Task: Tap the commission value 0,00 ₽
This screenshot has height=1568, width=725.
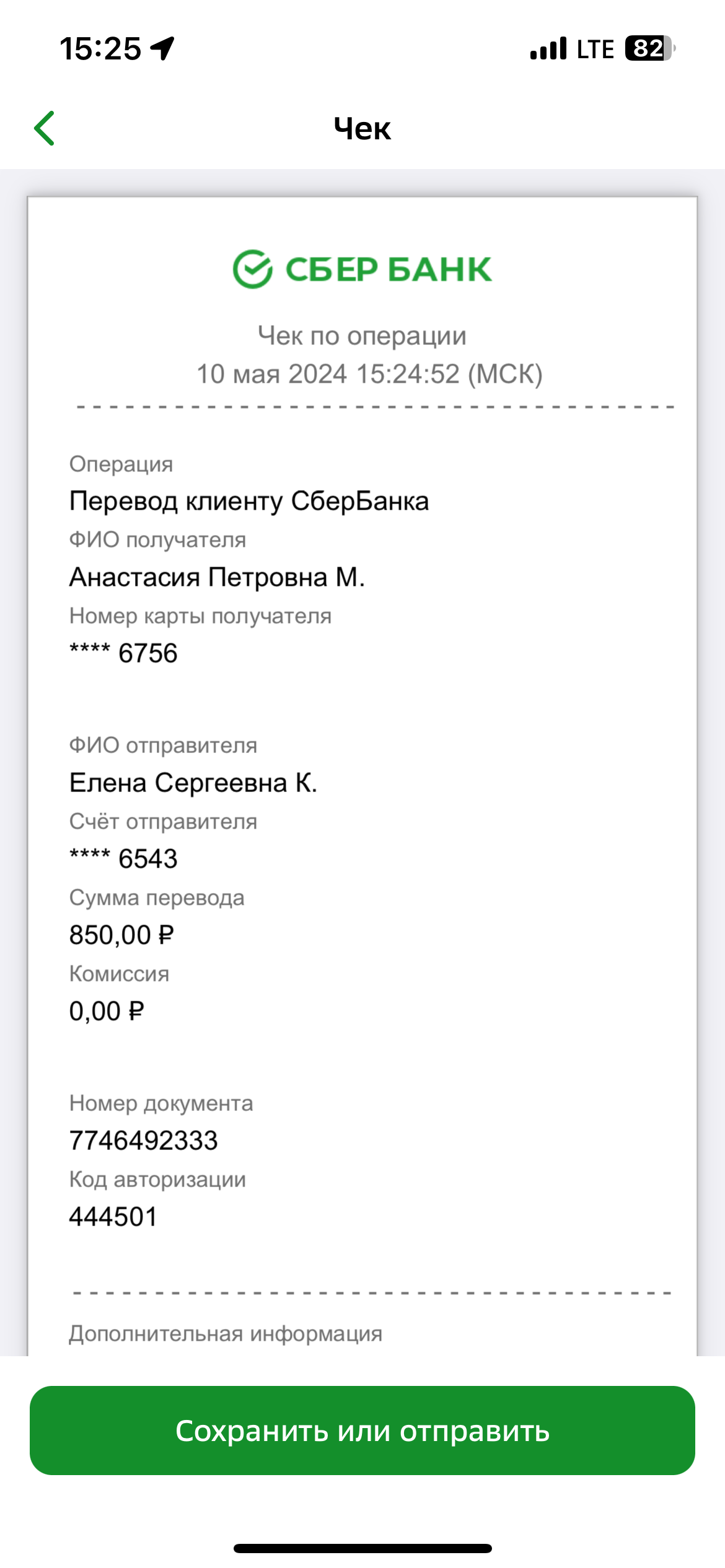Action: [x=107, y=1011]
